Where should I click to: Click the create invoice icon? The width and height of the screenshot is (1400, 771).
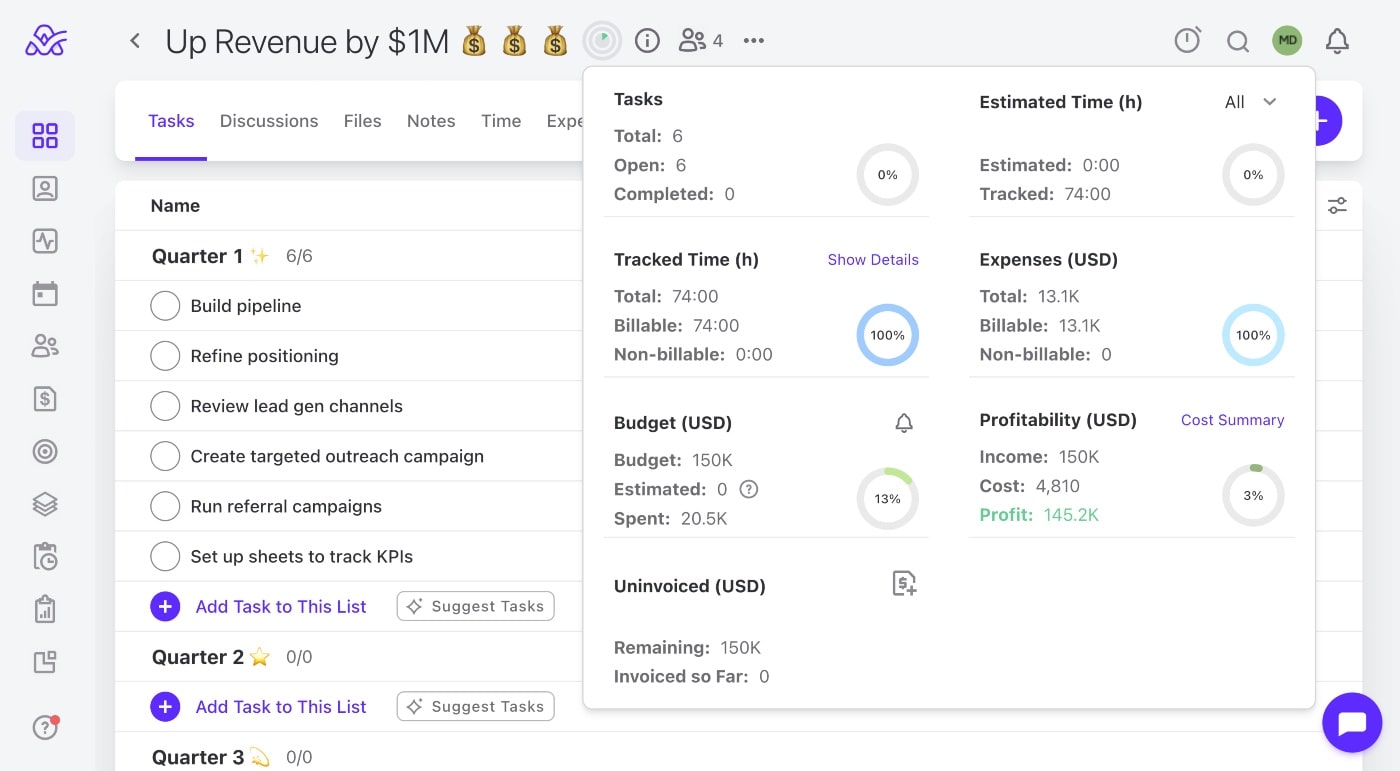(x=904, y=584)
